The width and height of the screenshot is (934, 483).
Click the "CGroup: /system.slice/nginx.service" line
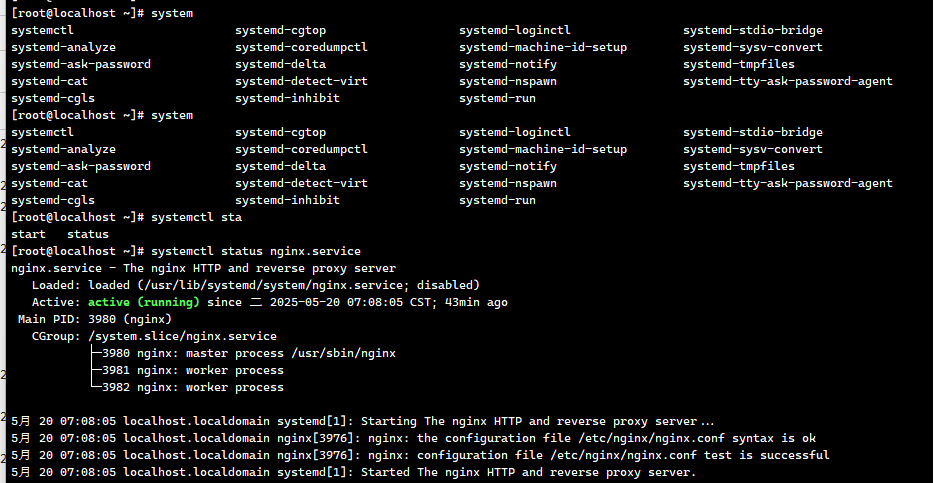[x=154, y=336]
